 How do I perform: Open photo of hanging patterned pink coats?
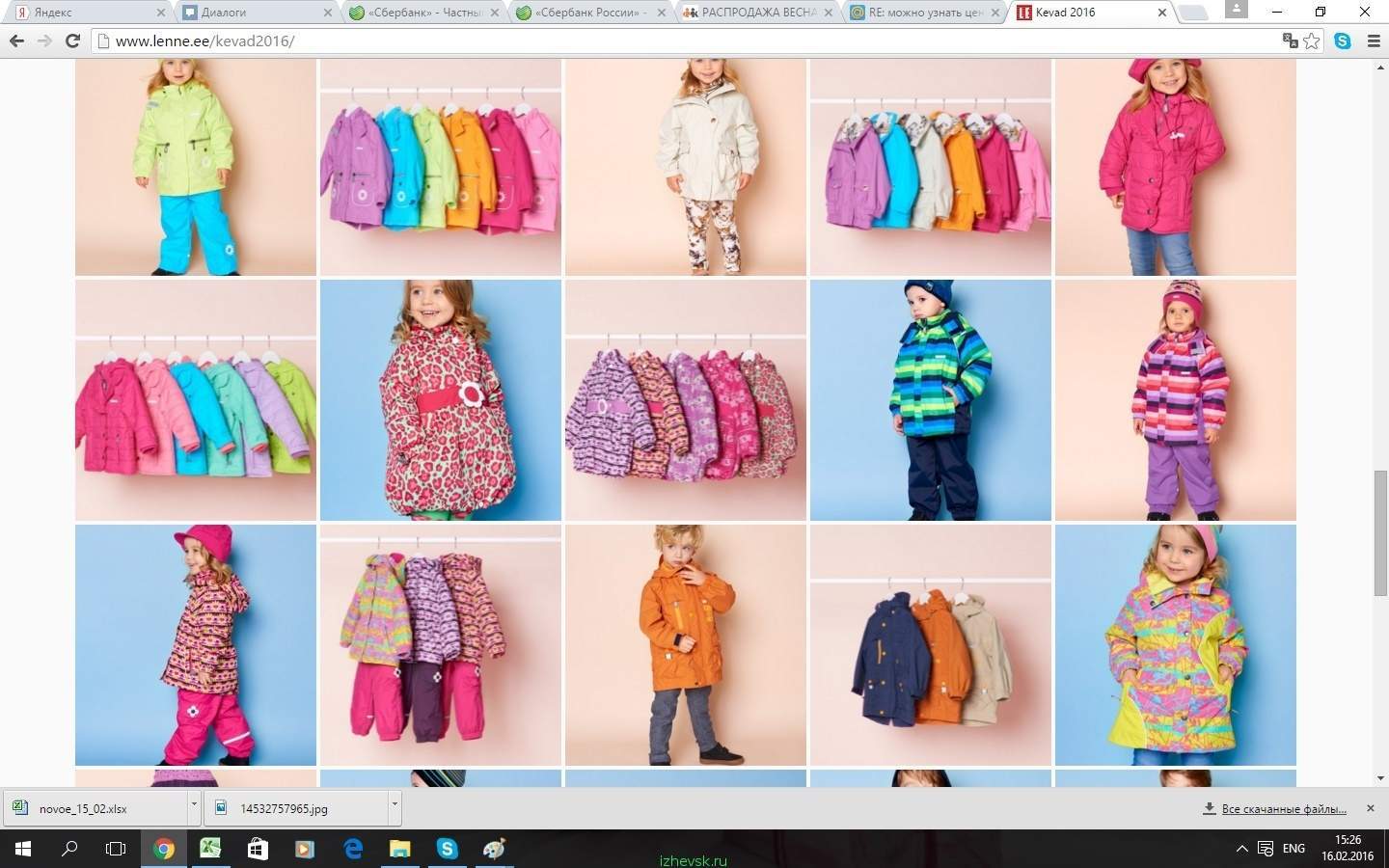686,400
